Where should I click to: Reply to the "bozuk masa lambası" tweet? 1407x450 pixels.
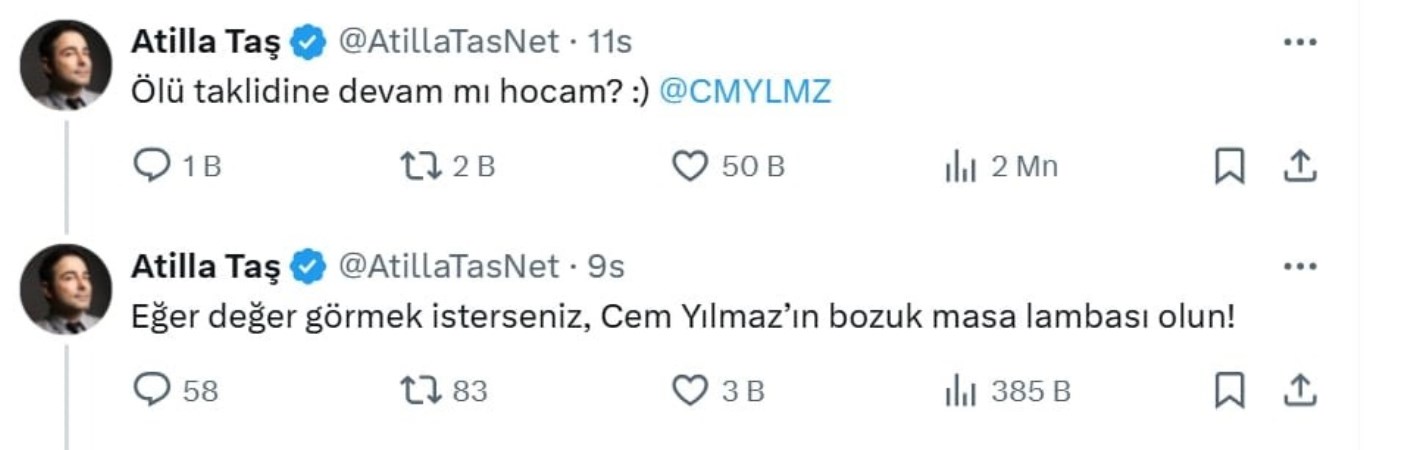(152, 391)
